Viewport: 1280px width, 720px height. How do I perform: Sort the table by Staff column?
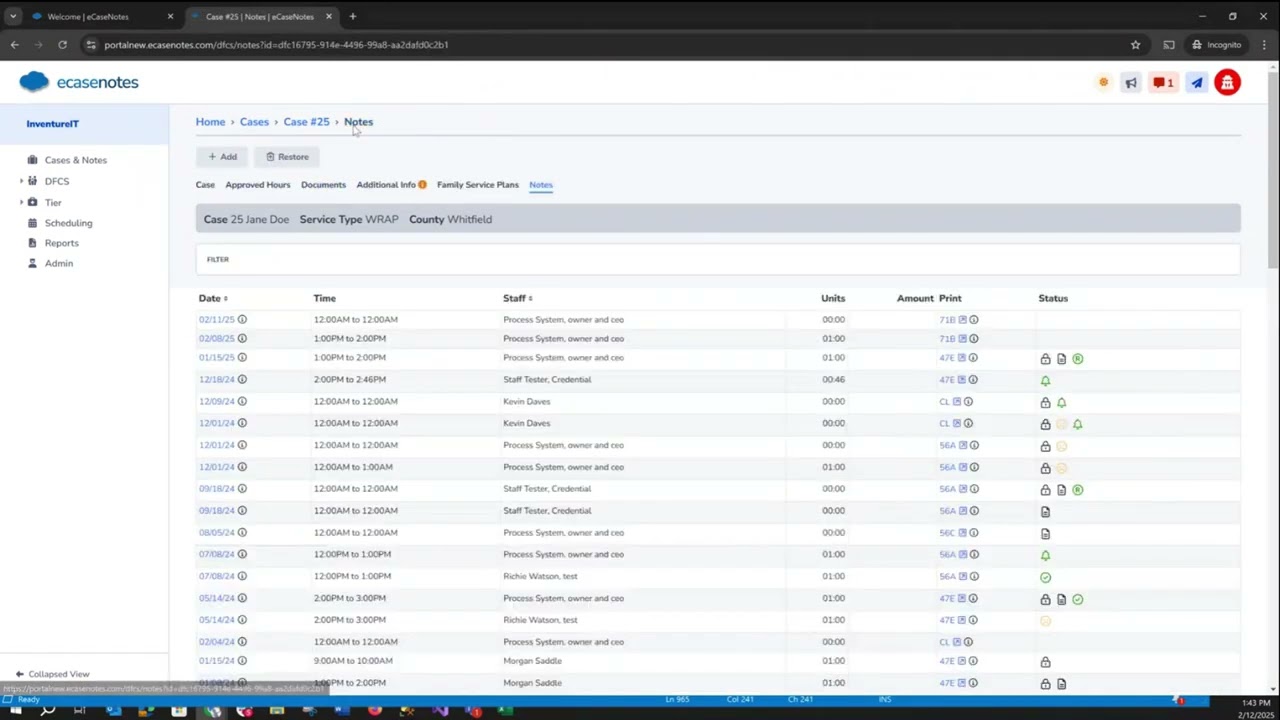tap(517, 298)
